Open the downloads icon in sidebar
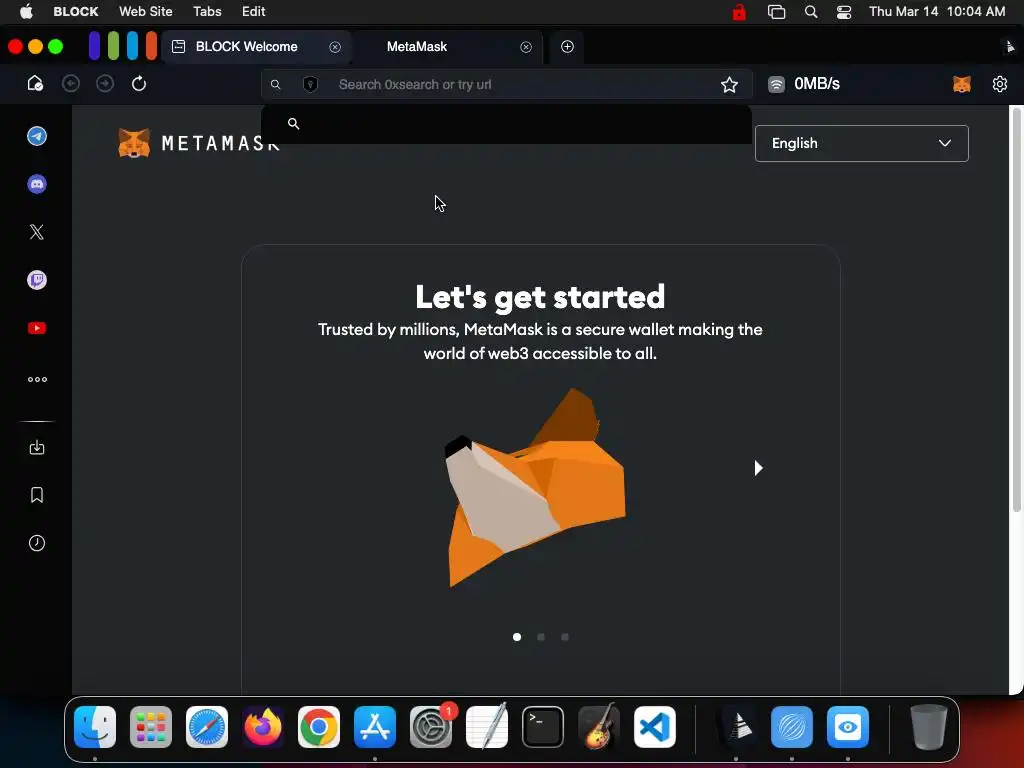This screenshot has height=768, width=1024. tap(37, 447)
